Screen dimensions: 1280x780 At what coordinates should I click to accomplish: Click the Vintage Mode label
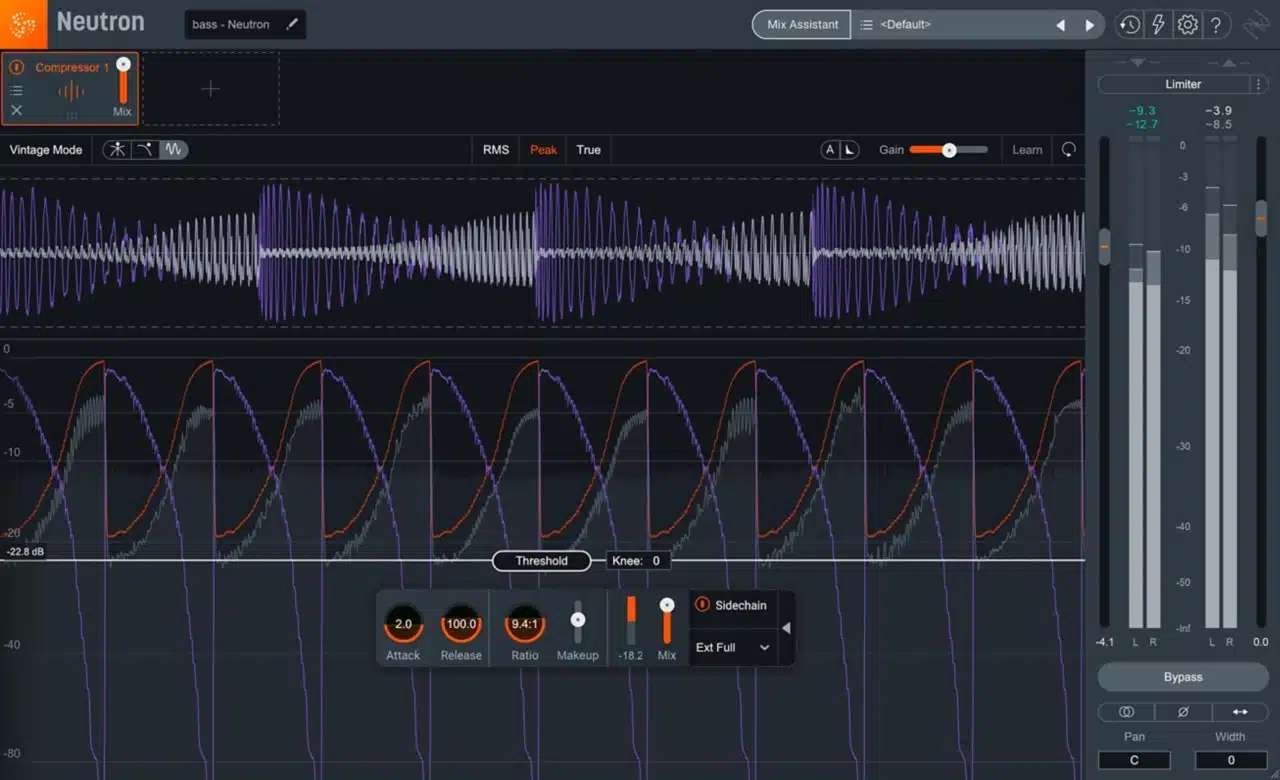46,150
